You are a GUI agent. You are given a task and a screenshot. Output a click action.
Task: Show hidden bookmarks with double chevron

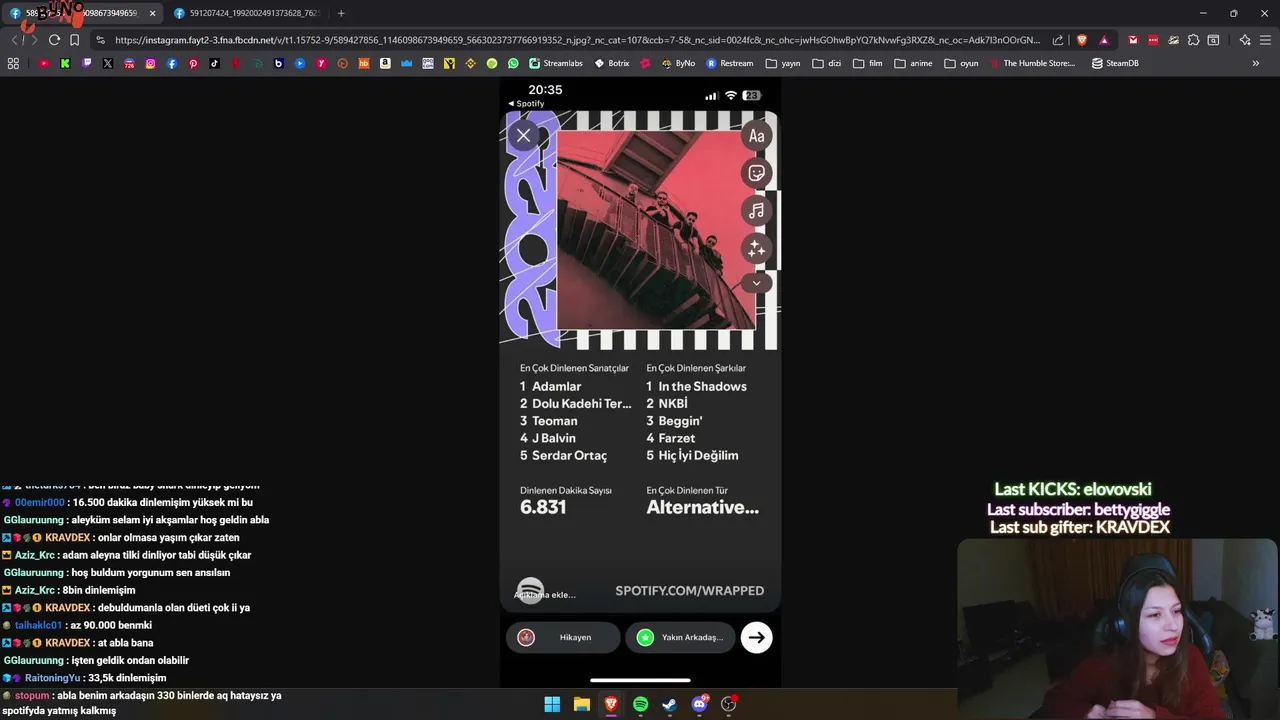(x=1256, y=63)
